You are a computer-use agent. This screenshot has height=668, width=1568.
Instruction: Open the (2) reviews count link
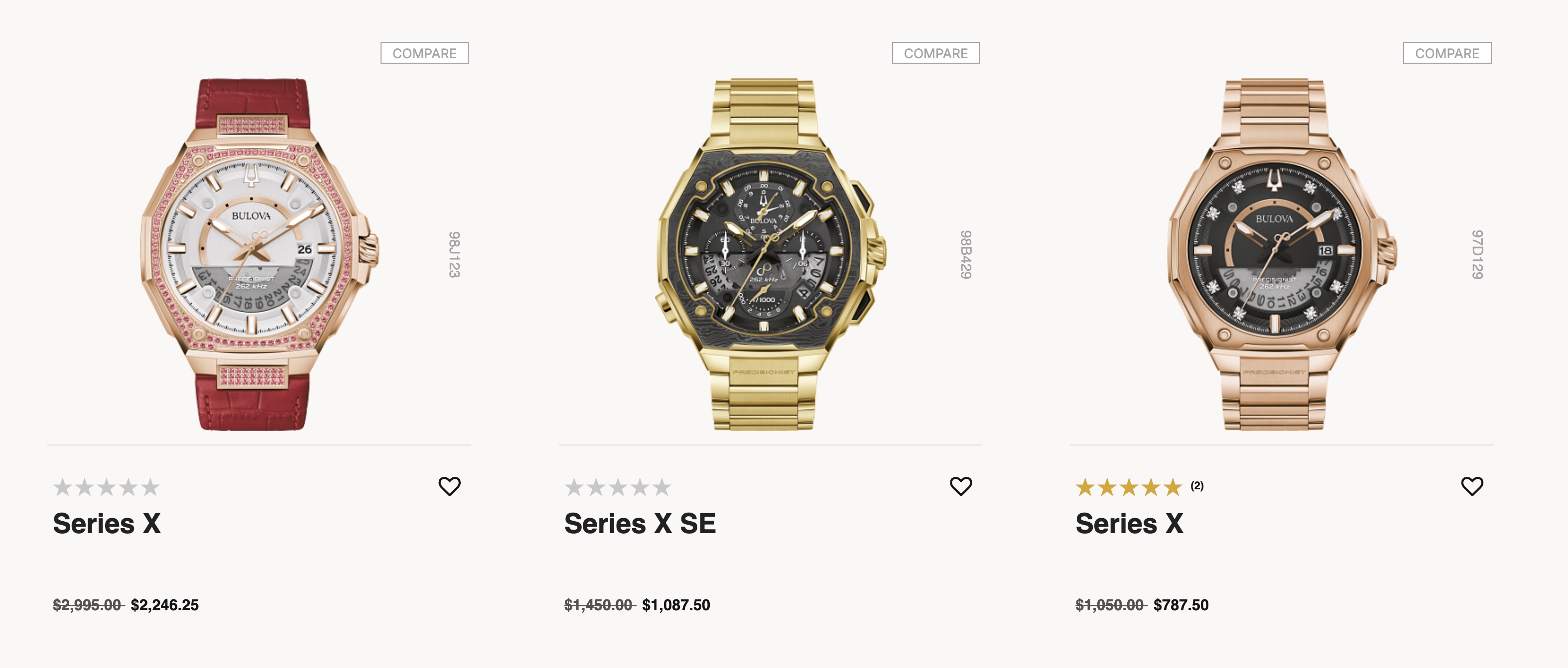coord(1197,486)
